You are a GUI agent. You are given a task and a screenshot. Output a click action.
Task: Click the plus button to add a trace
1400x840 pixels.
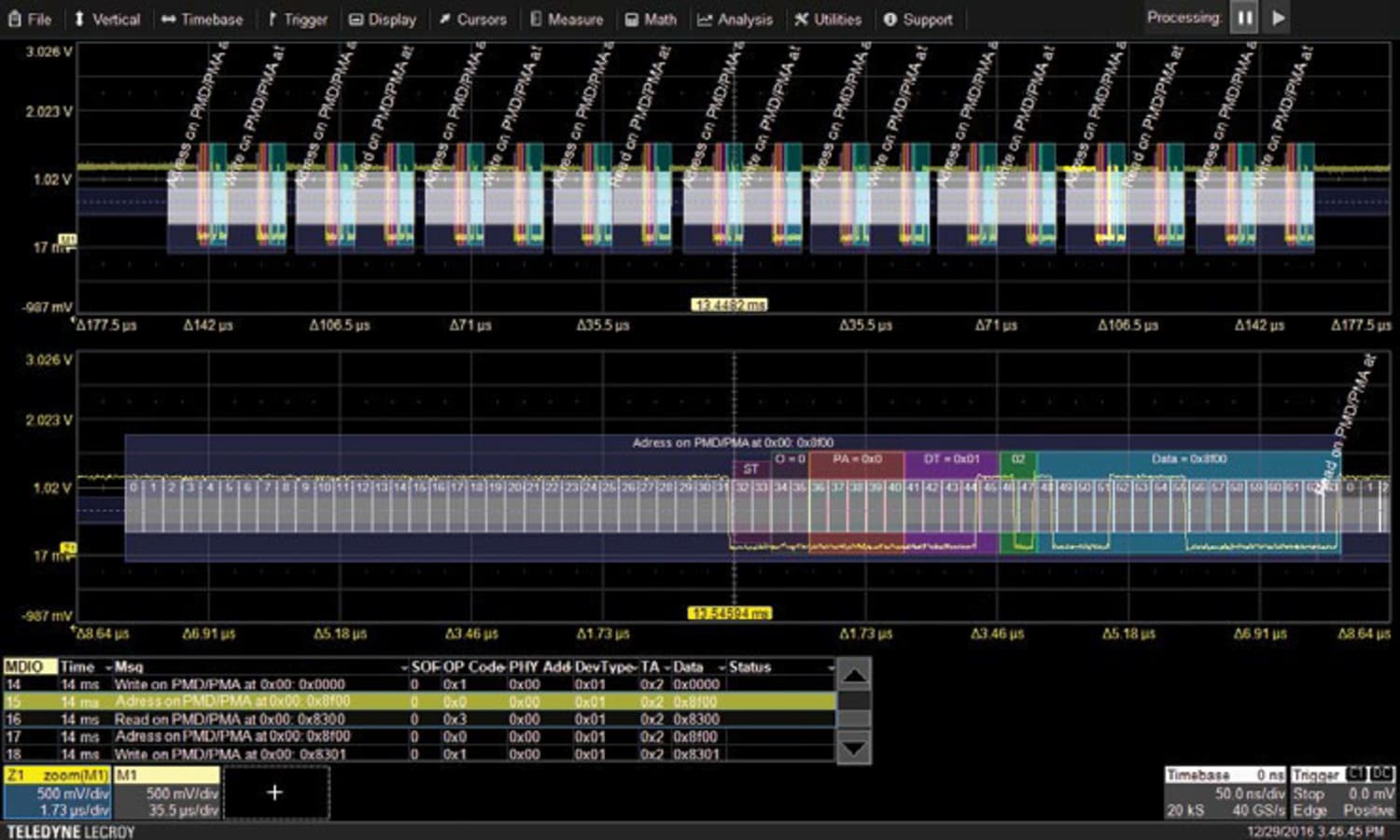pyautogui.click(x=274, y=791)
